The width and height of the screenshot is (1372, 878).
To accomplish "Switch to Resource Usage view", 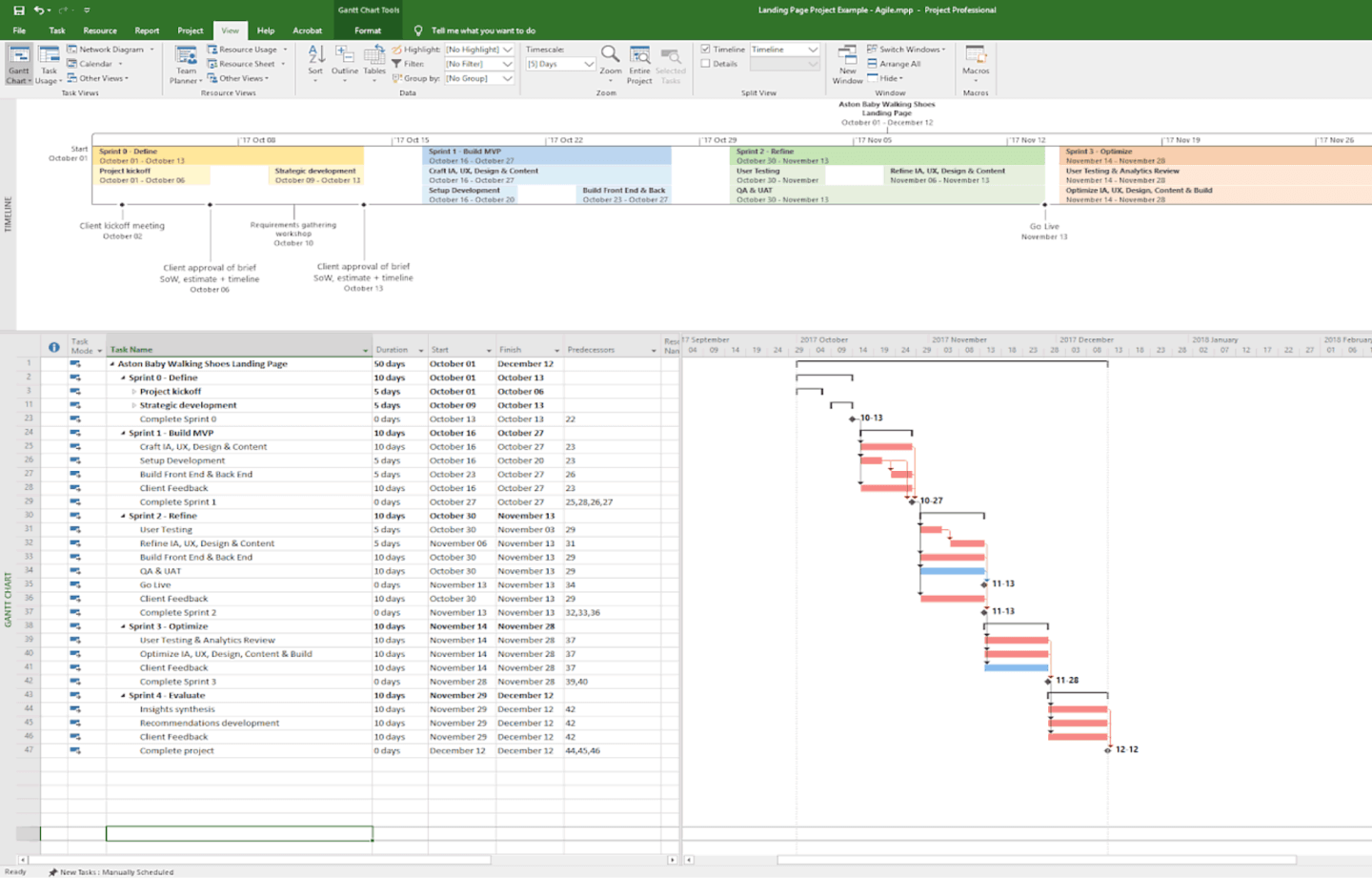I will click(x=247, y=50).
